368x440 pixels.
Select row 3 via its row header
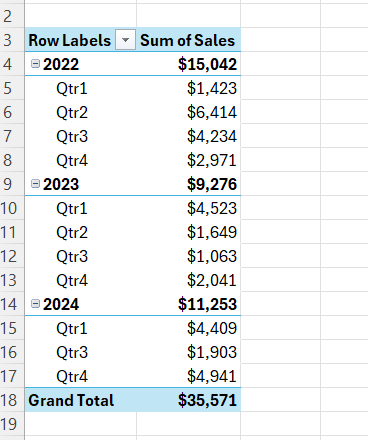coord(12,40)
